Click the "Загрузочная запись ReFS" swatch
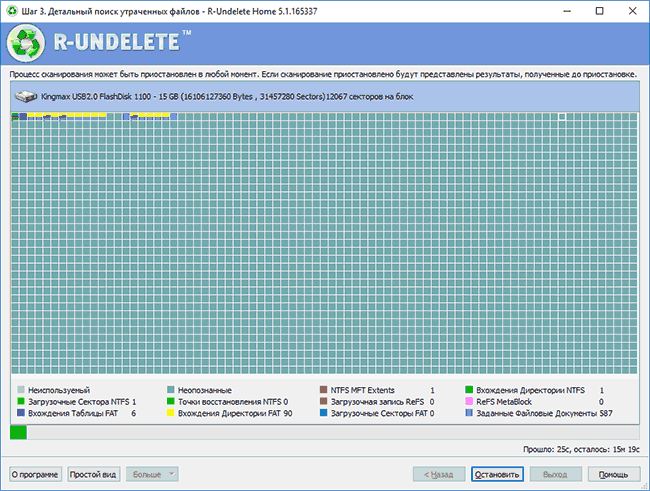This screenshot has height=491, width=650. [x=323, y=401]
